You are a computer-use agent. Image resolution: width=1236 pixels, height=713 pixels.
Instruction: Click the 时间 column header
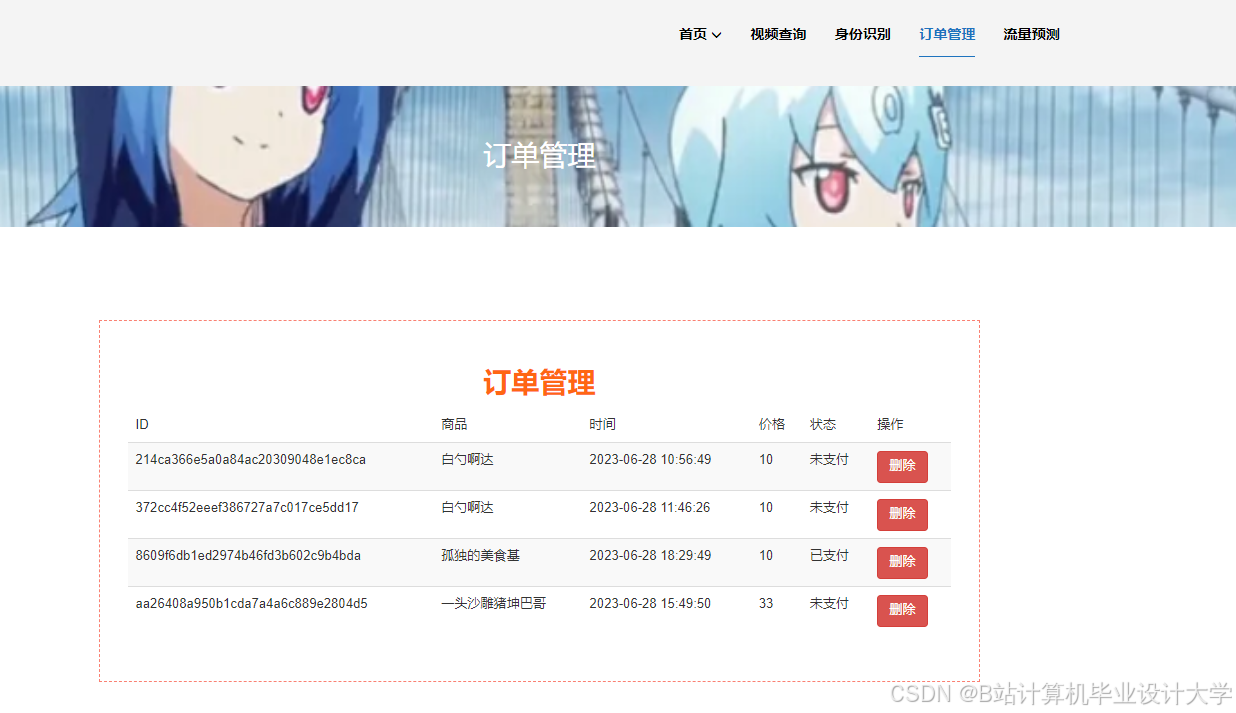[x=602, y=424]
